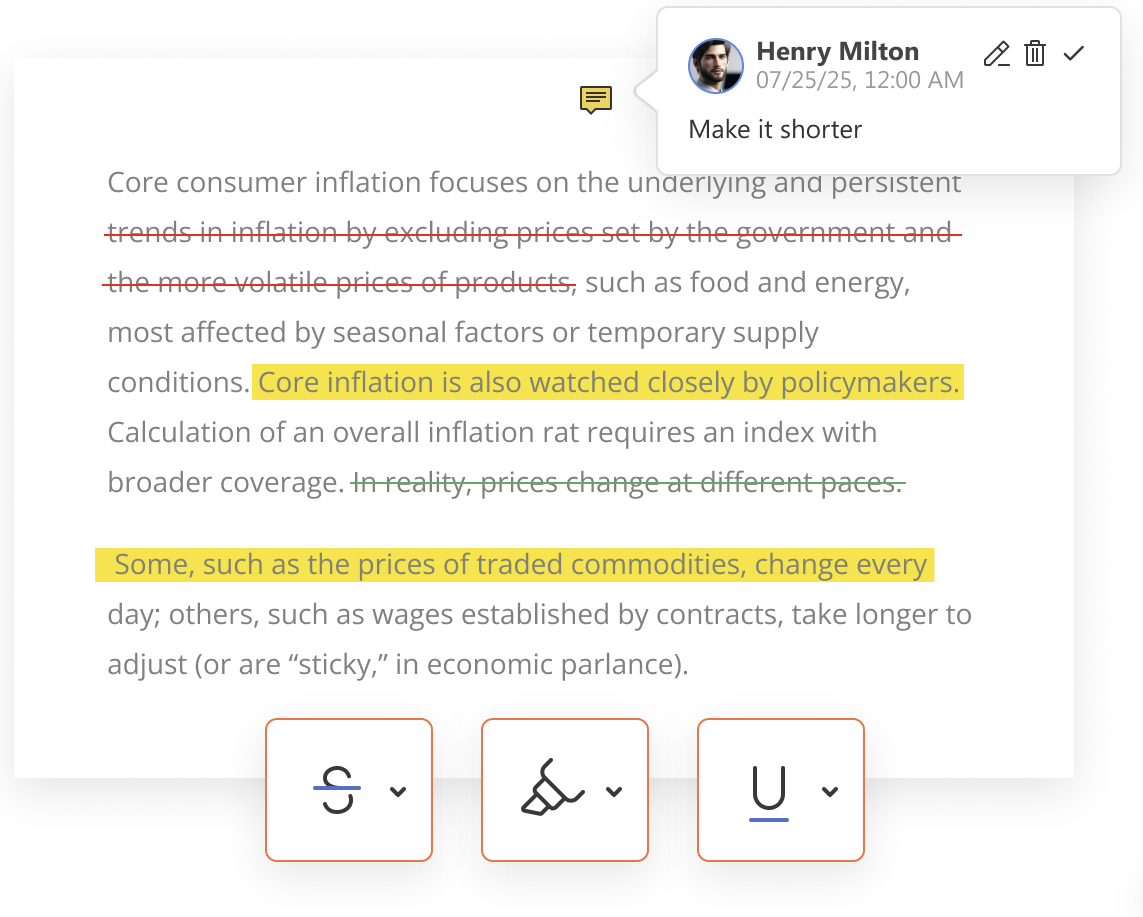Image resolution: width=1143 pixels, height=917 pixels.
Task: Click the red strikethrough "trends in inflation" line
Action: (530, 233)
